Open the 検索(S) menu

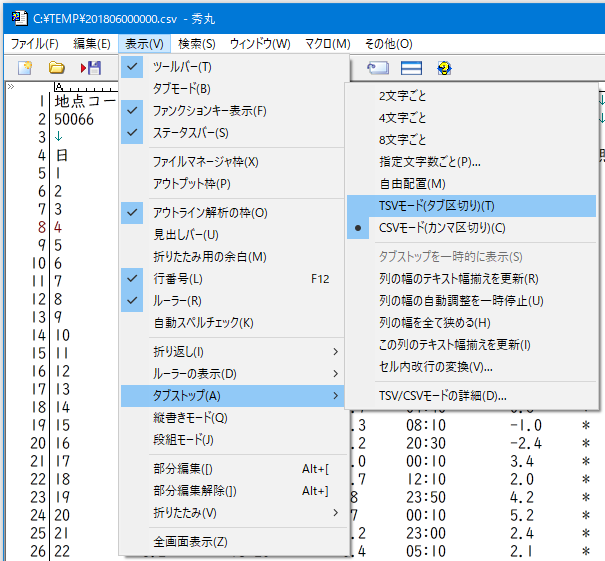point(197,44)
